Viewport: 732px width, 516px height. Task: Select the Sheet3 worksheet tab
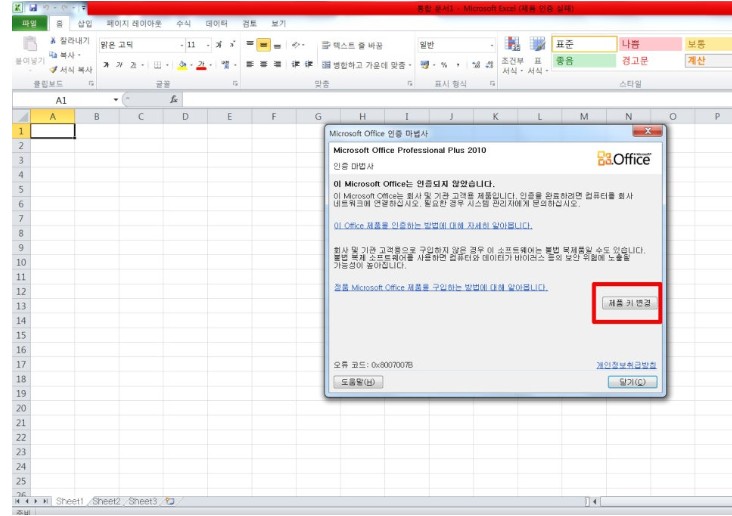pos(142,501)
